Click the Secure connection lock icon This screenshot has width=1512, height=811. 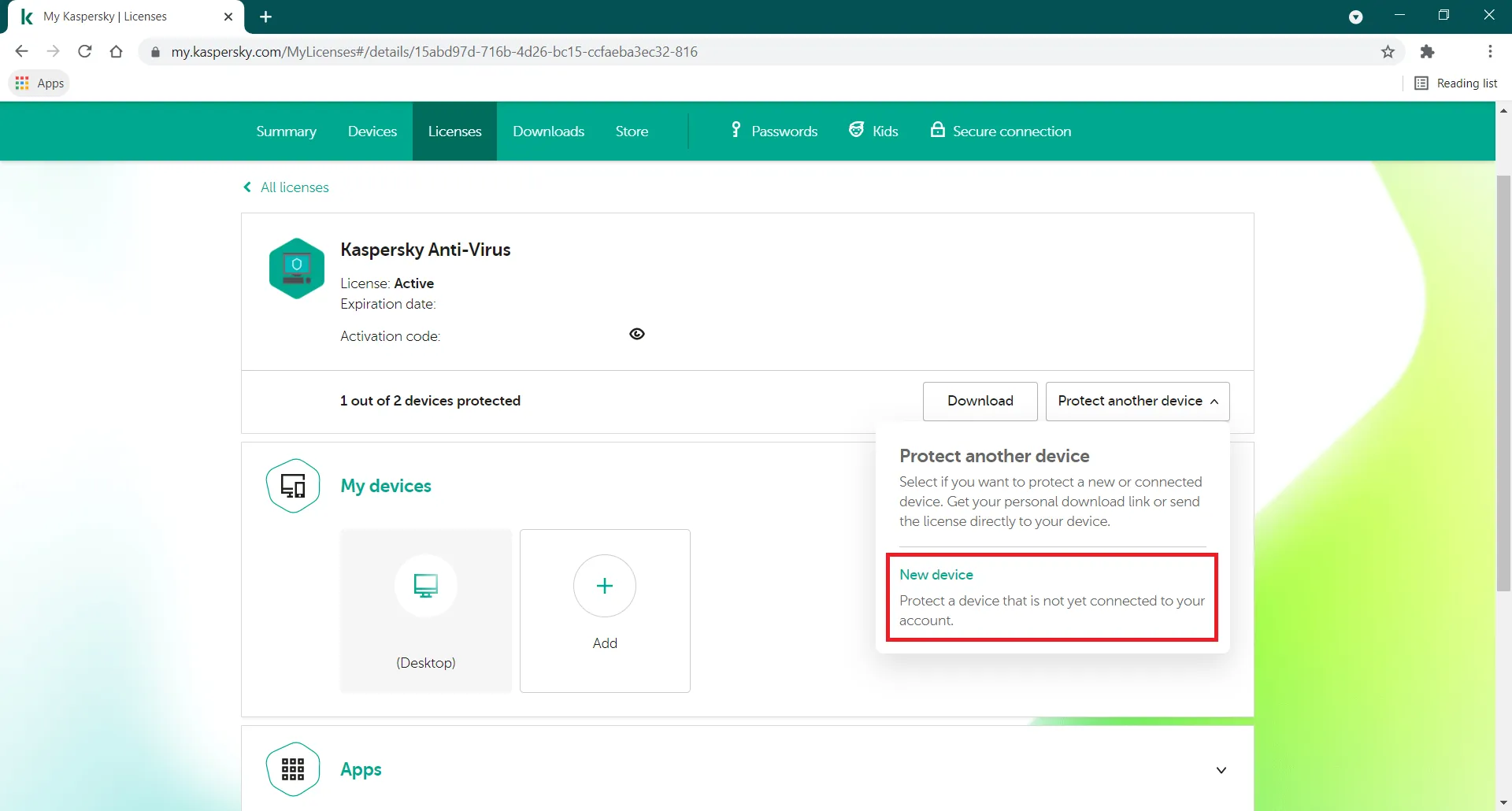937,130
